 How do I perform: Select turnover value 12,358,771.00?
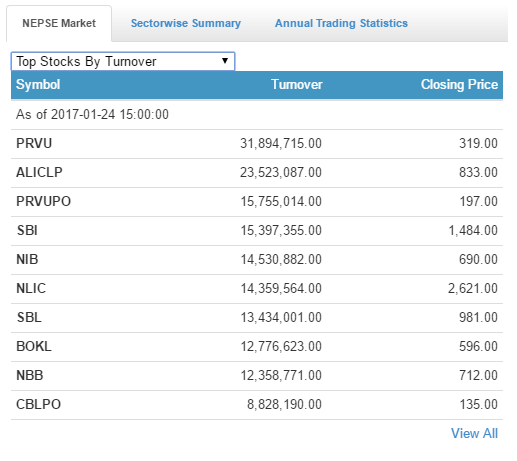click(281, 375)
